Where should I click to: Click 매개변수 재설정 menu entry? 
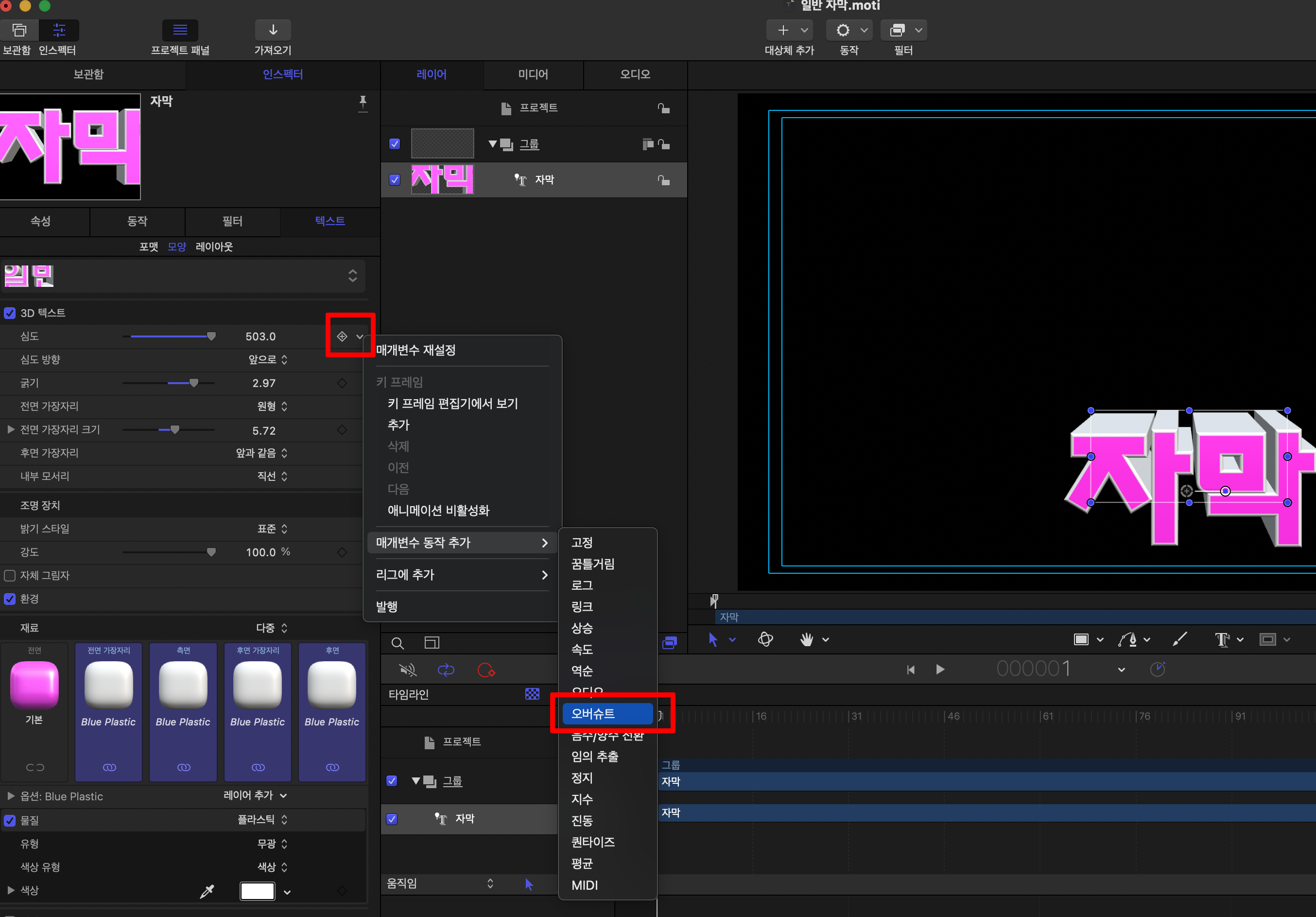tap(416, 350)
